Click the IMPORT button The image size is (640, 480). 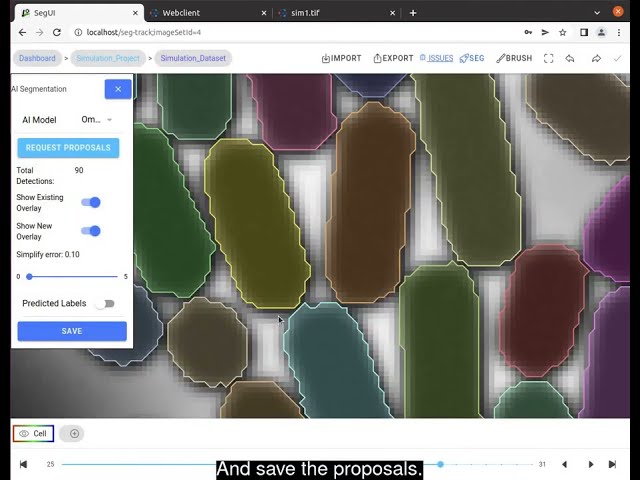click(341, 58)
